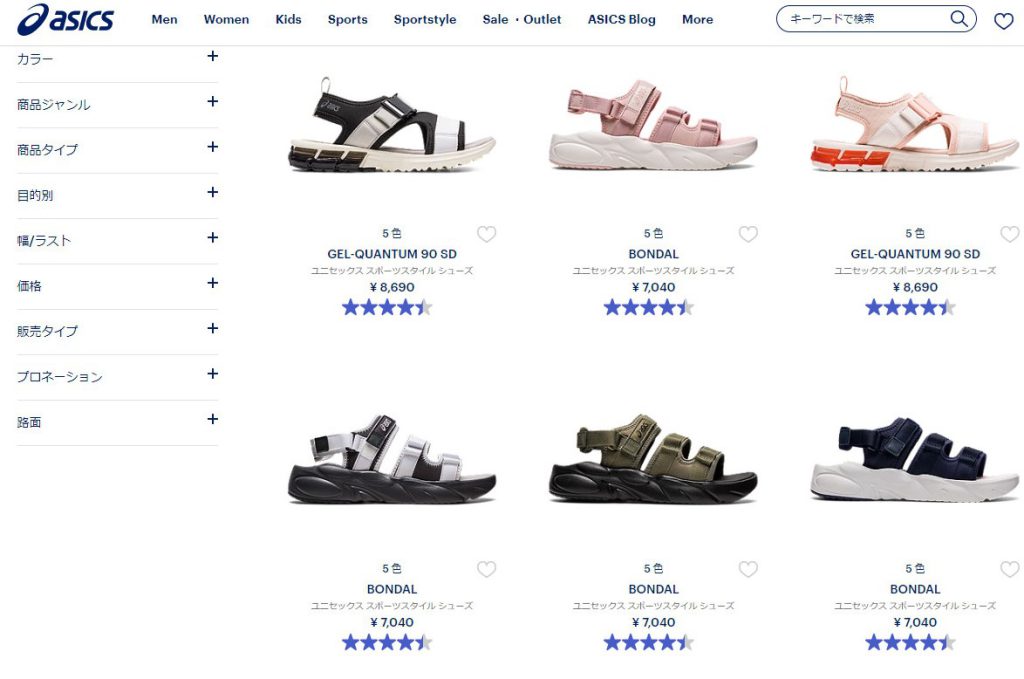Open the olive BONDAL sandal image
Viewport: 1024px width, 679px height.
[x=654, y=460]
